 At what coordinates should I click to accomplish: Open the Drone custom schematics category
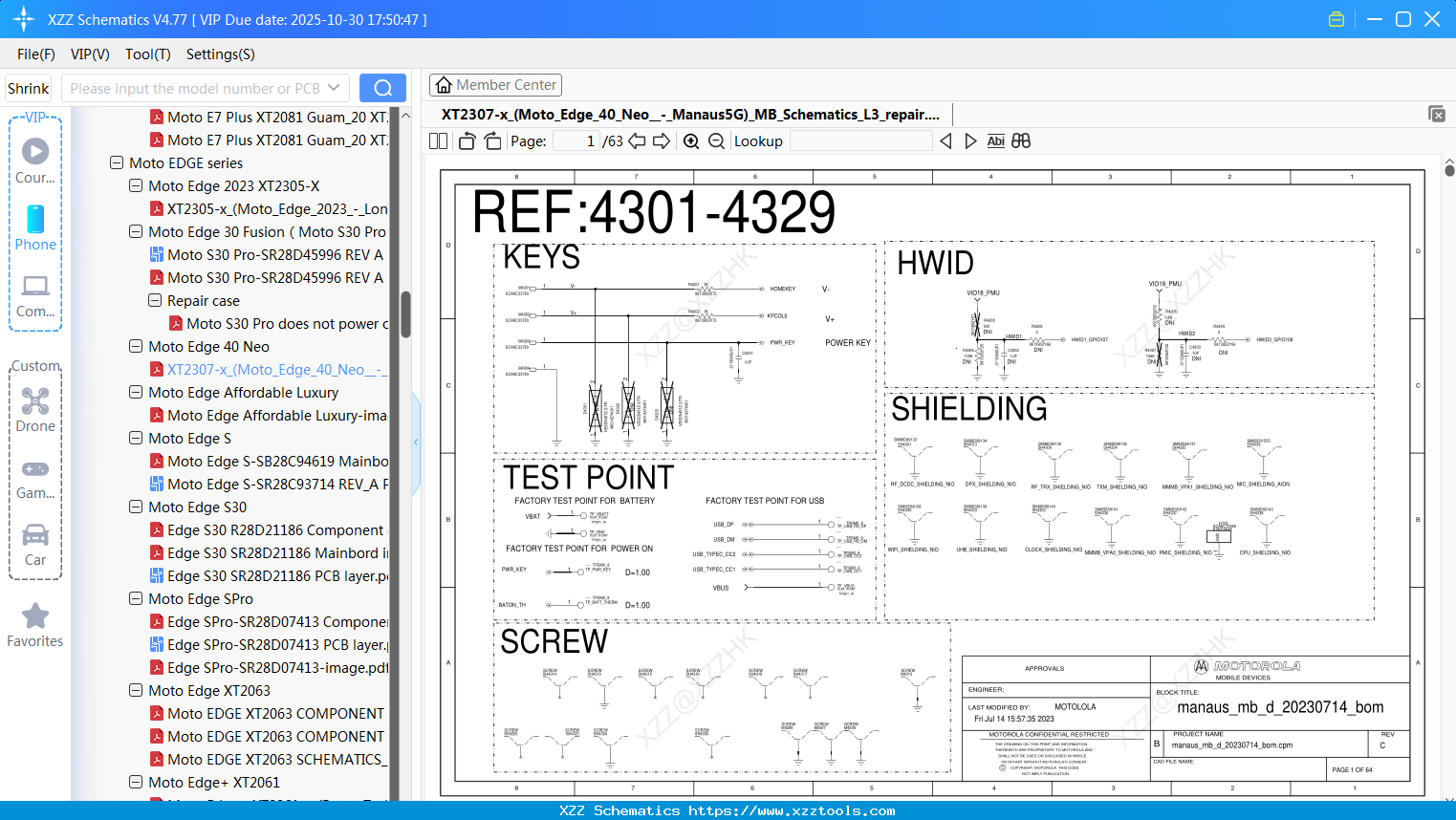point(35,401)
